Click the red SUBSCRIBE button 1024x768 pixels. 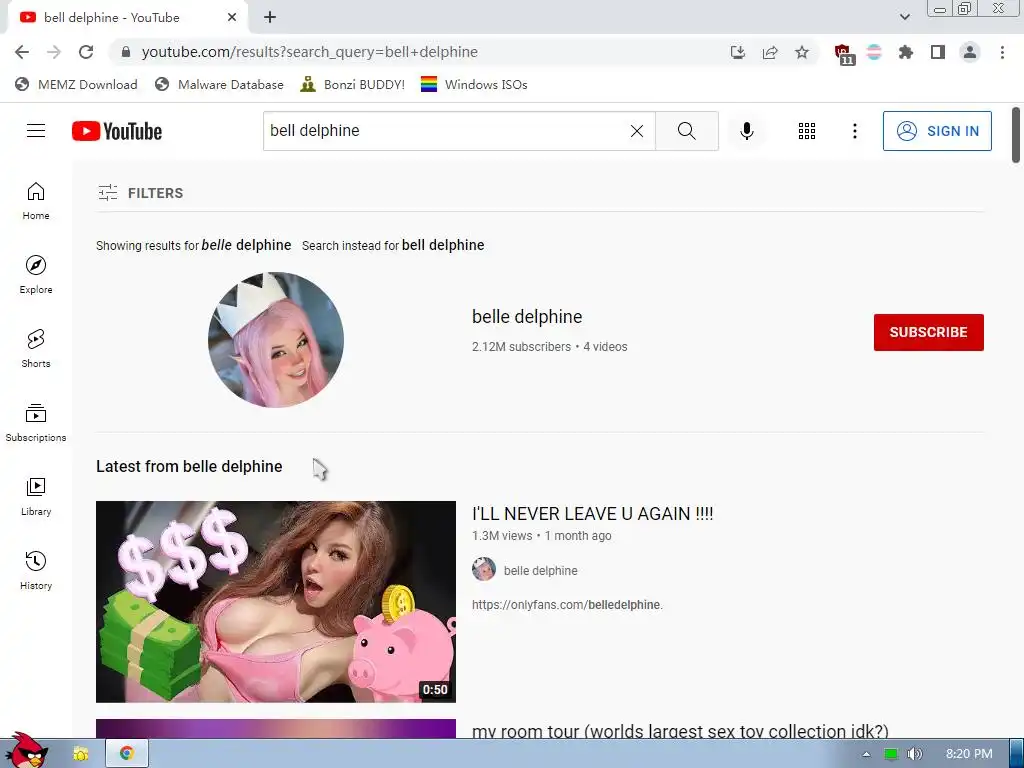pos(929,332)
